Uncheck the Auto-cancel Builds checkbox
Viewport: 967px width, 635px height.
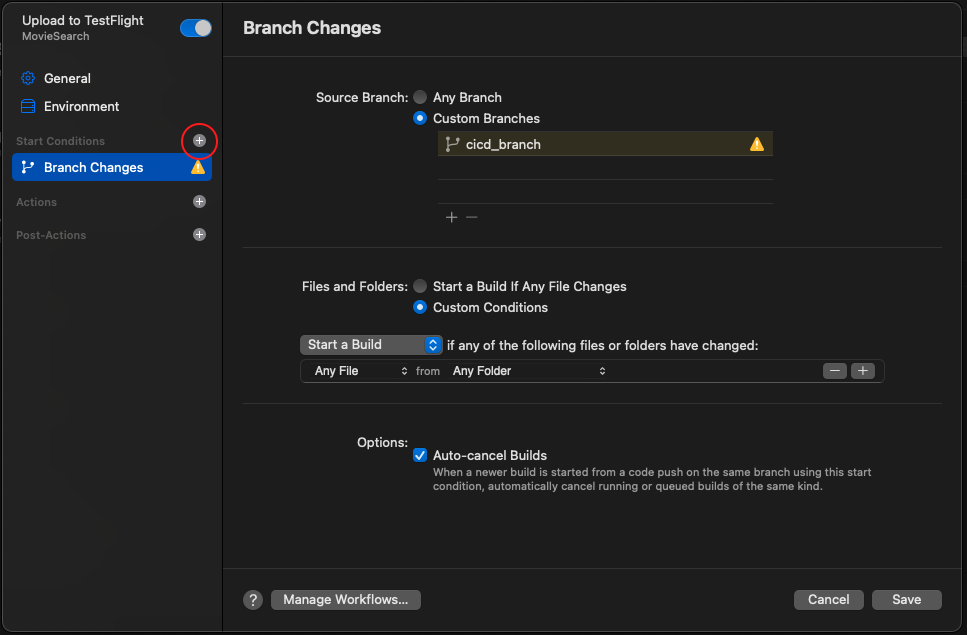pos(420,456)
